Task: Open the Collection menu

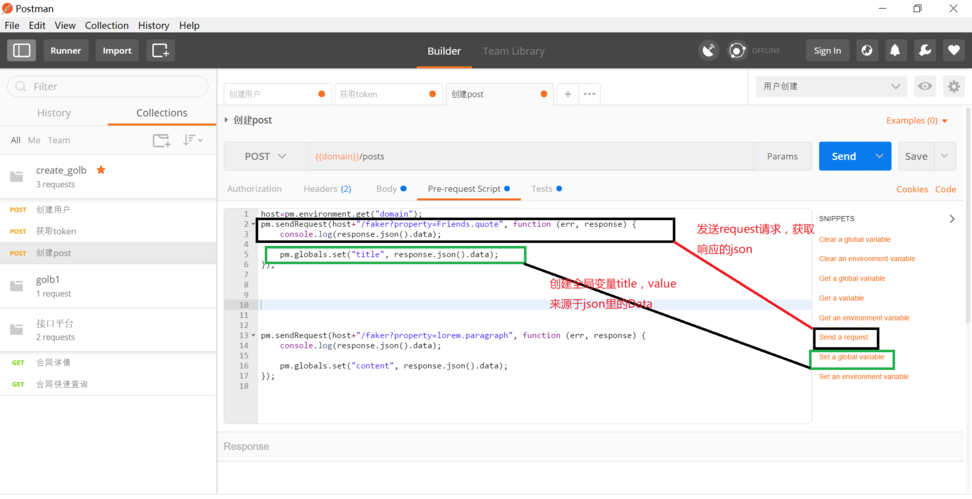Action: 107,25
